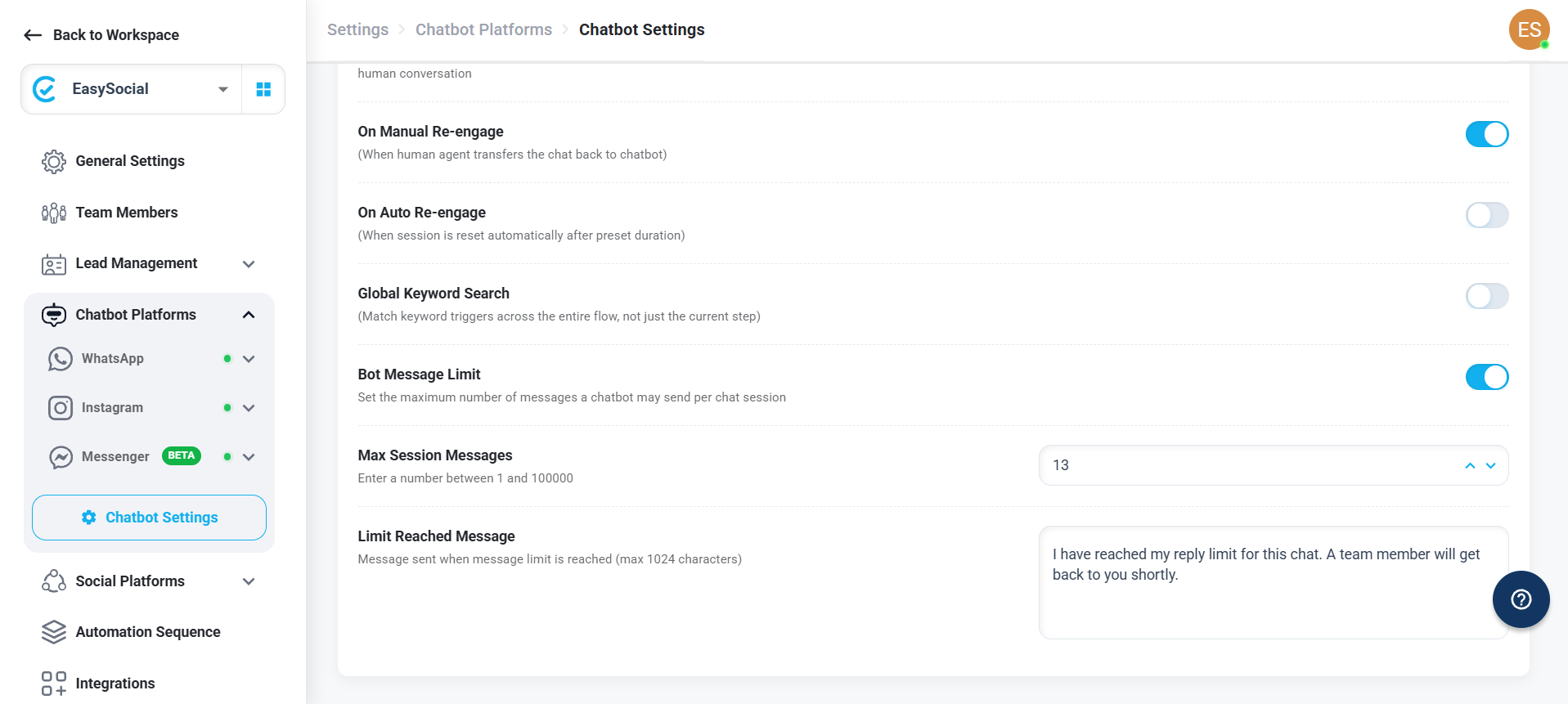Open the help question mark button
The image size is (1568, 704).
pos(1521,599)
